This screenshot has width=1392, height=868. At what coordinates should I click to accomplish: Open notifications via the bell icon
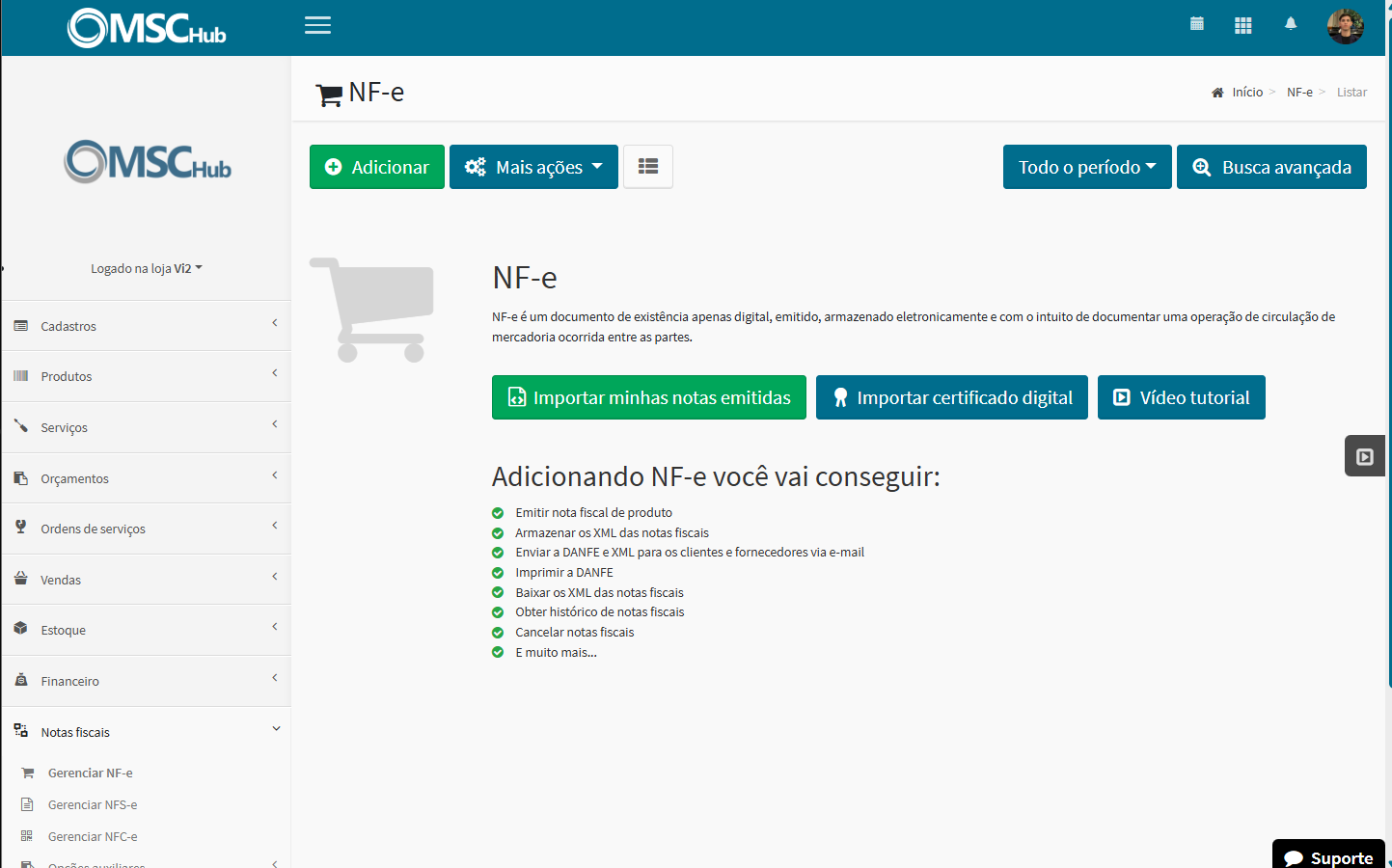tap(1291, 23)
